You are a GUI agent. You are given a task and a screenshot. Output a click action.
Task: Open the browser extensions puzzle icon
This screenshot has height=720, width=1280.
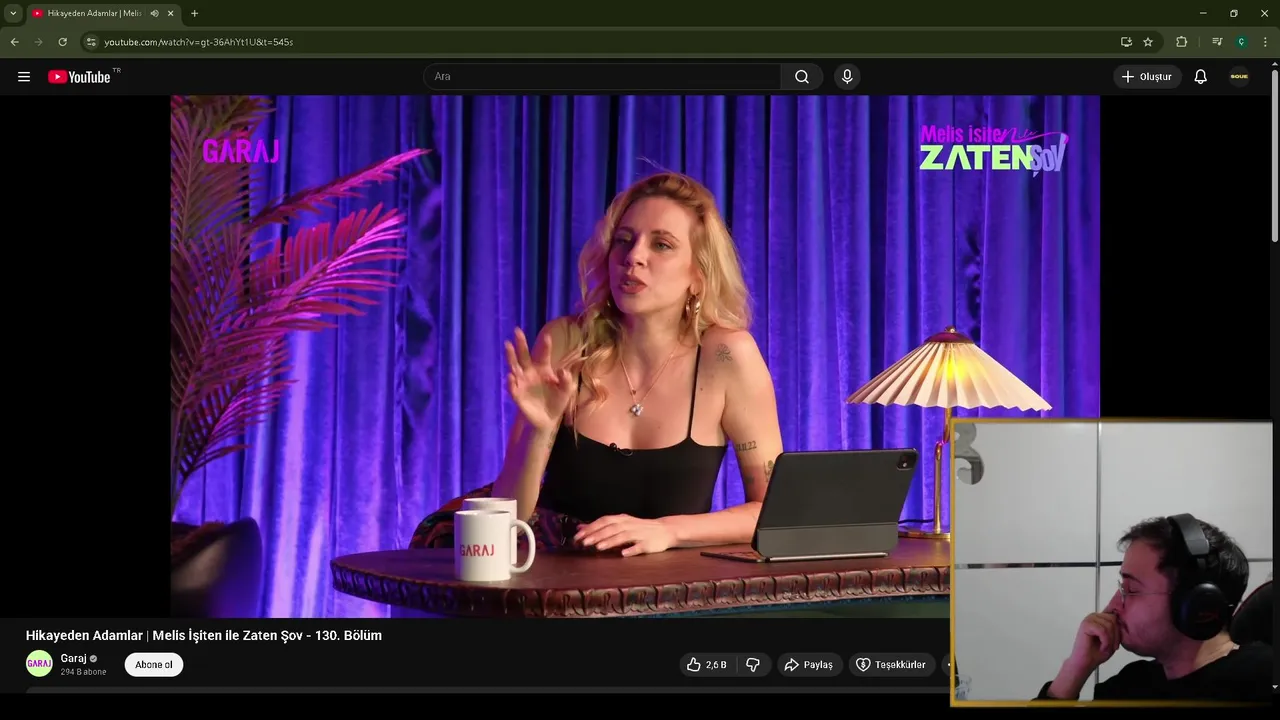pos(1182,42)
